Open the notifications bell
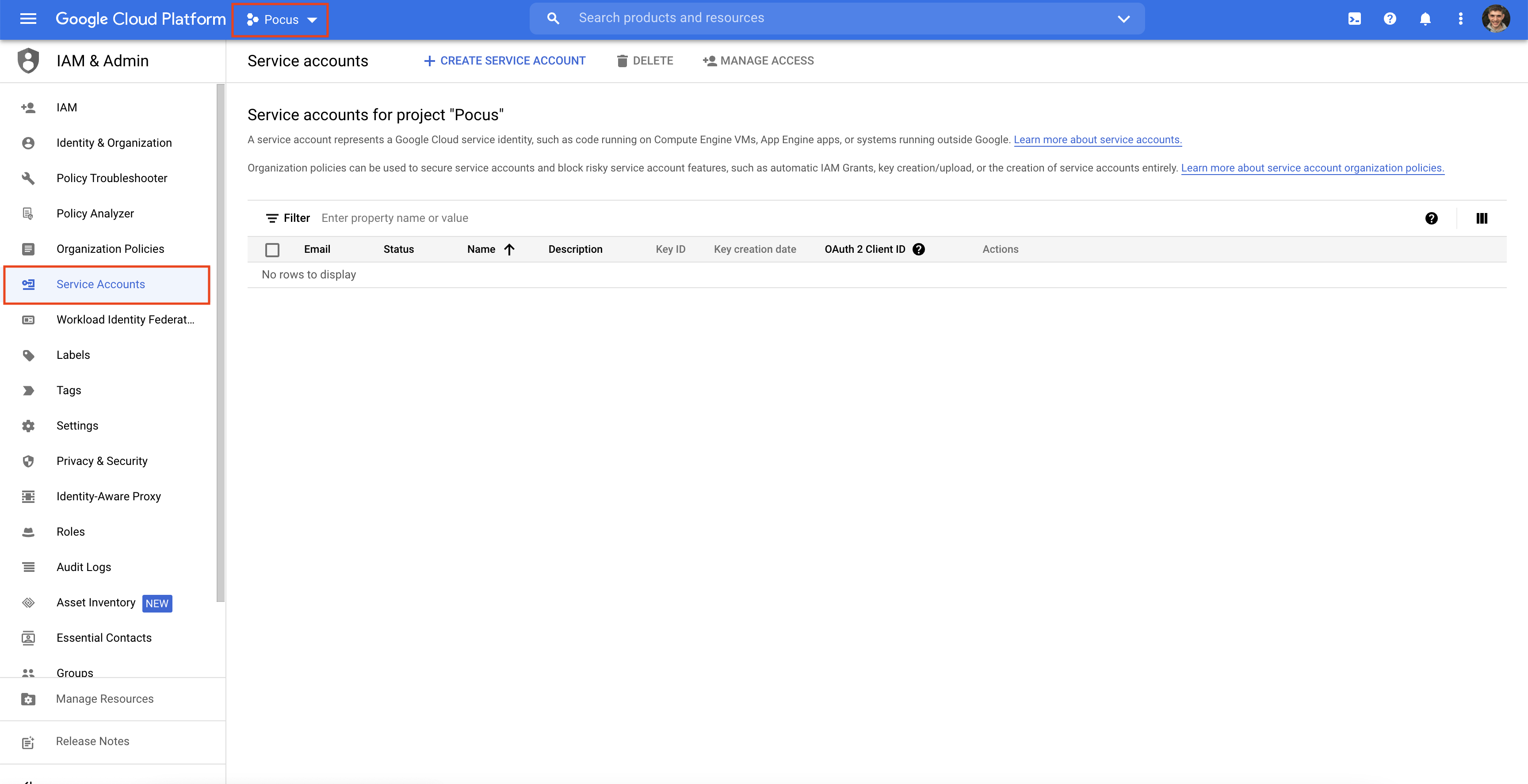This screenshot has height=784, width=1528. 1425,19
